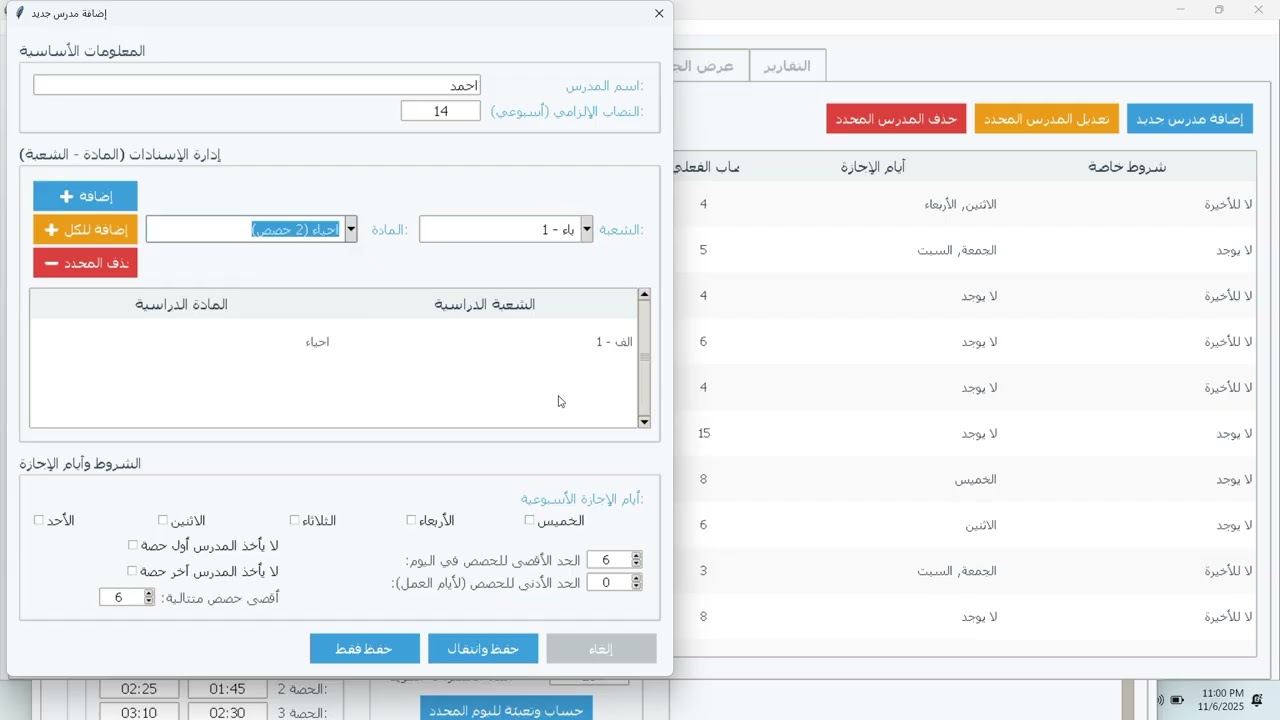Click حذف المدرس المحدد red button in main window

pos(896,119)
